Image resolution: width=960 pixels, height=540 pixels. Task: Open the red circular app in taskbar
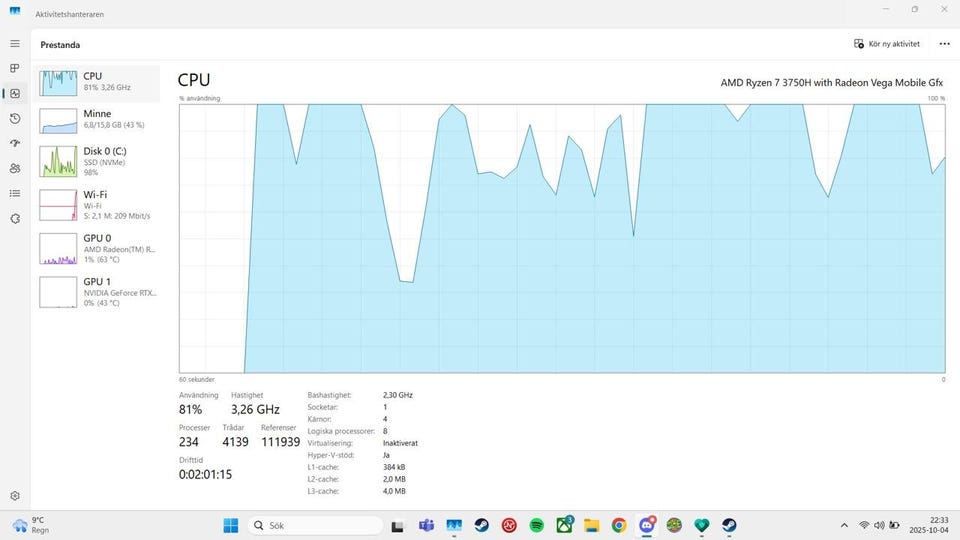[x=509, y=525]
